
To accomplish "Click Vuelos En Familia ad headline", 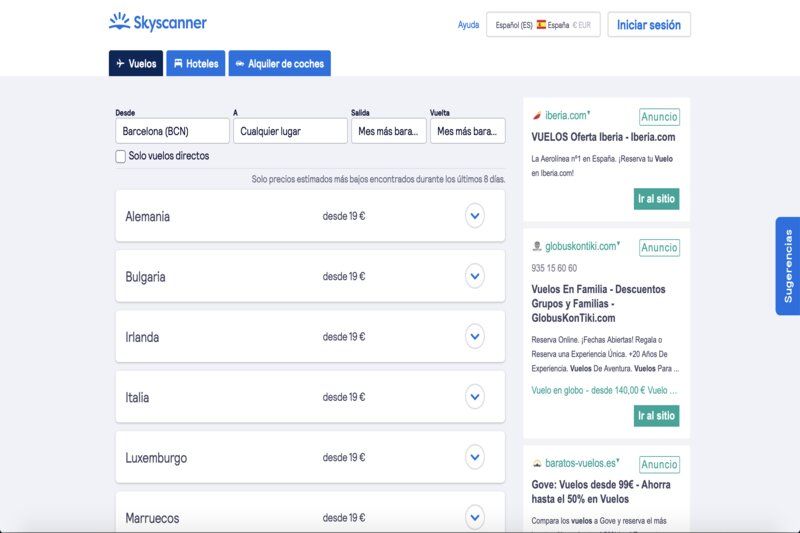I will point(598,303).
